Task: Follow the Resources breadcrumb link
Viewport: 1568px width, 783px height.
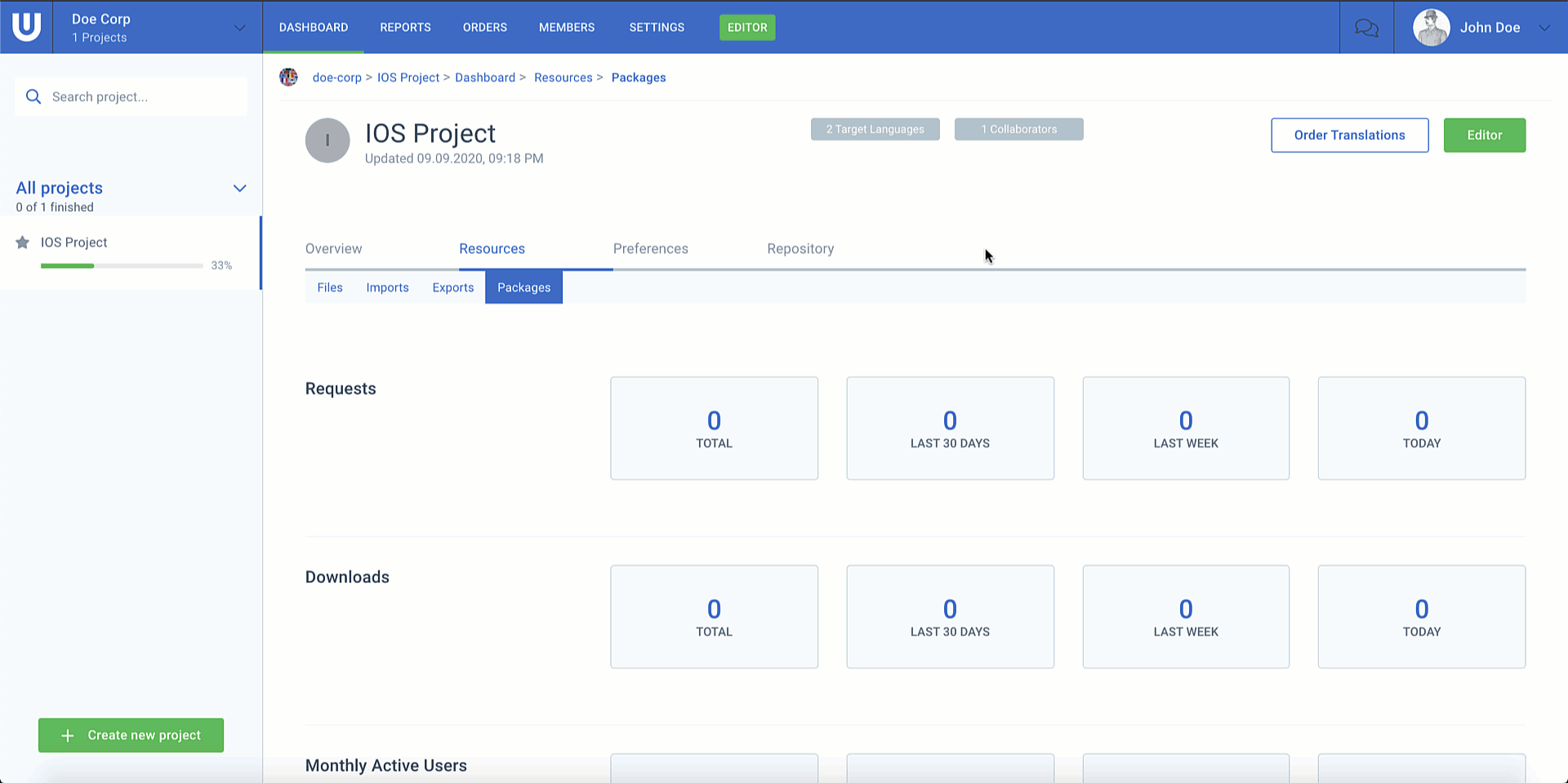Action: tap(563, 78)
